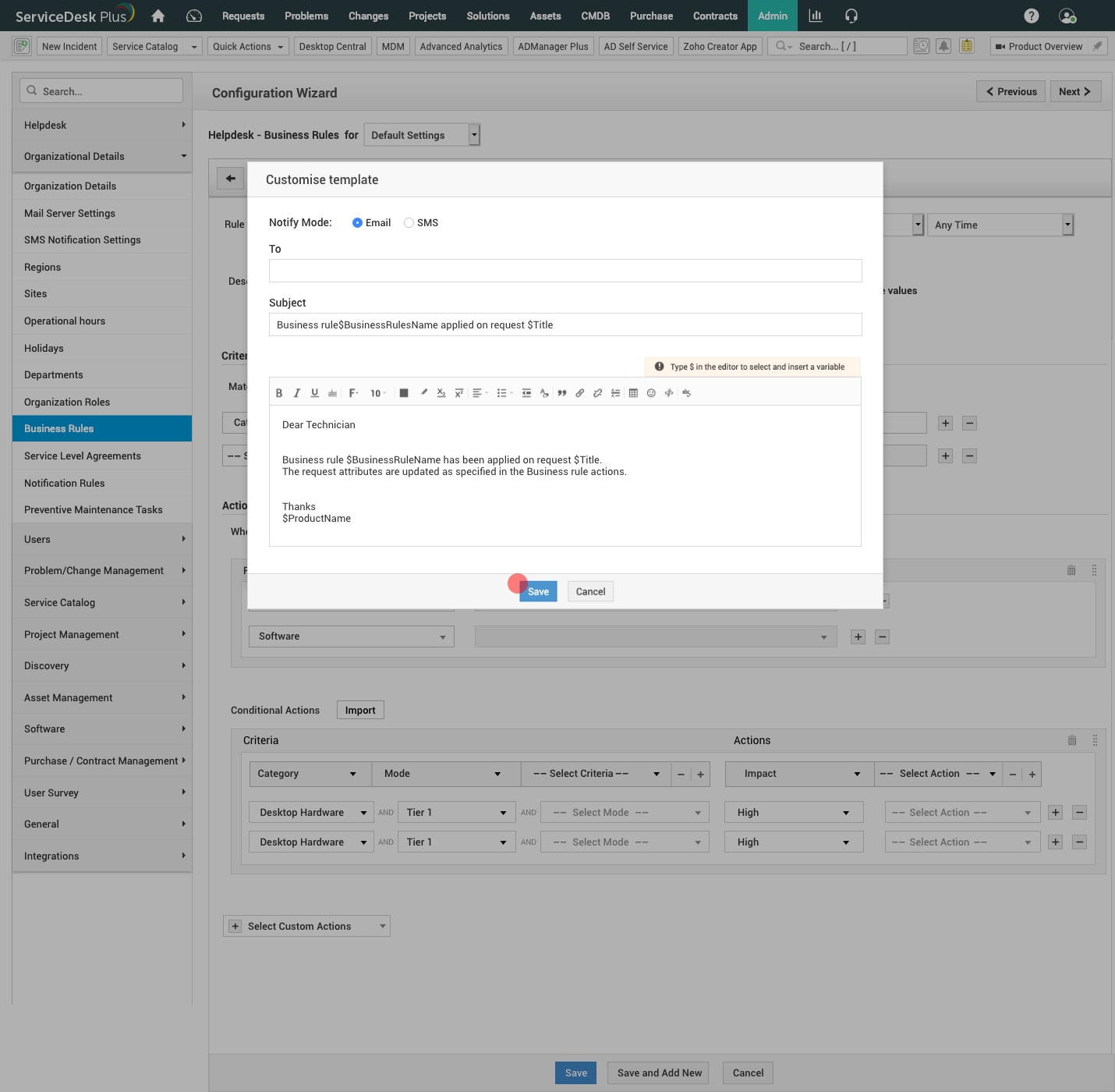This screenshot has height=1092, width=1115.
Task: Toggle bold formatting in the editor
Action: 279,393
